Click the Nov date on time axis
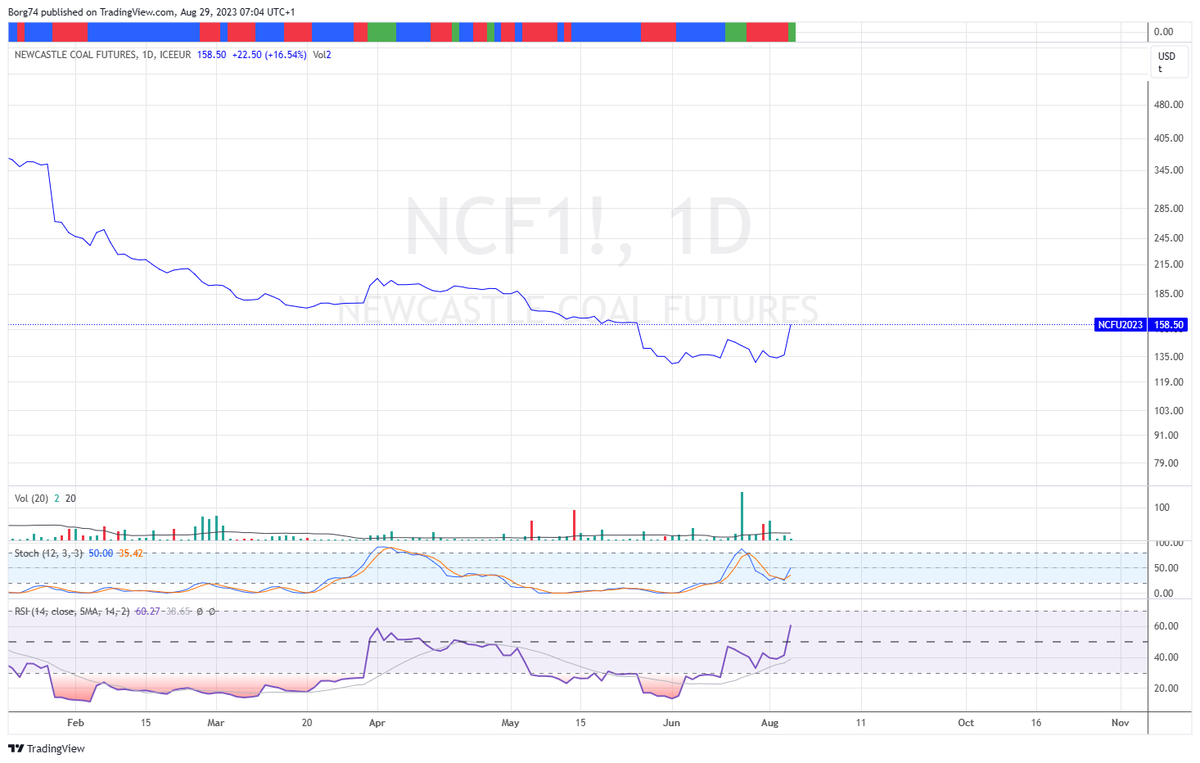Image resolution: width=1200 pixels, height=763 pixels. coord(1120,721)
